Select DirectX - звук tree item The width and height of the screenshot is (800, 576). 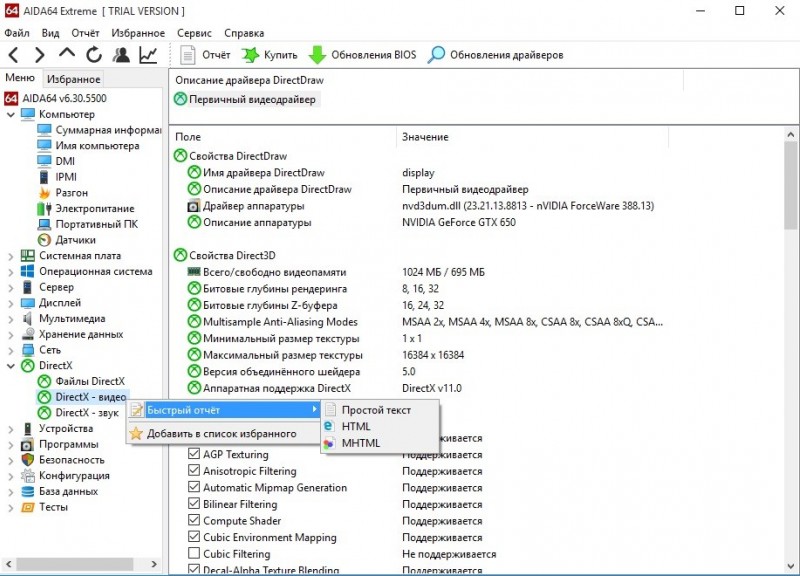pyautogui.click(x=78, y=413)
